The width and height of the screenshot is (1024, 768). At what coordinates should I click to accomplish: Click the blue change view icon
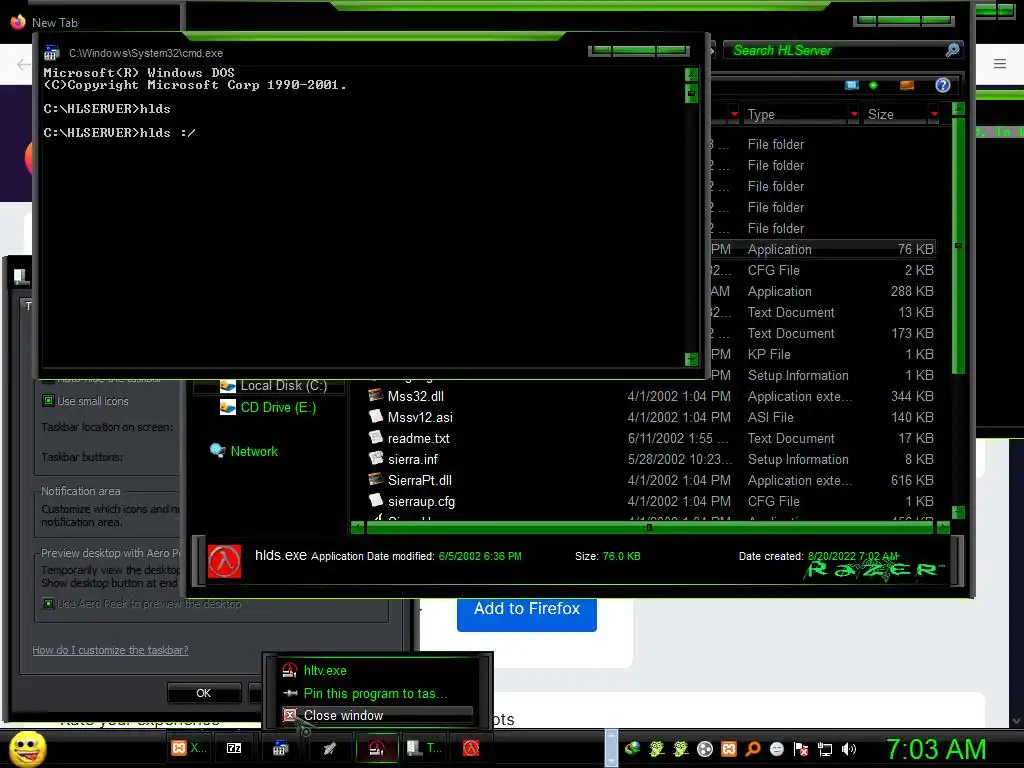(852, 85)
